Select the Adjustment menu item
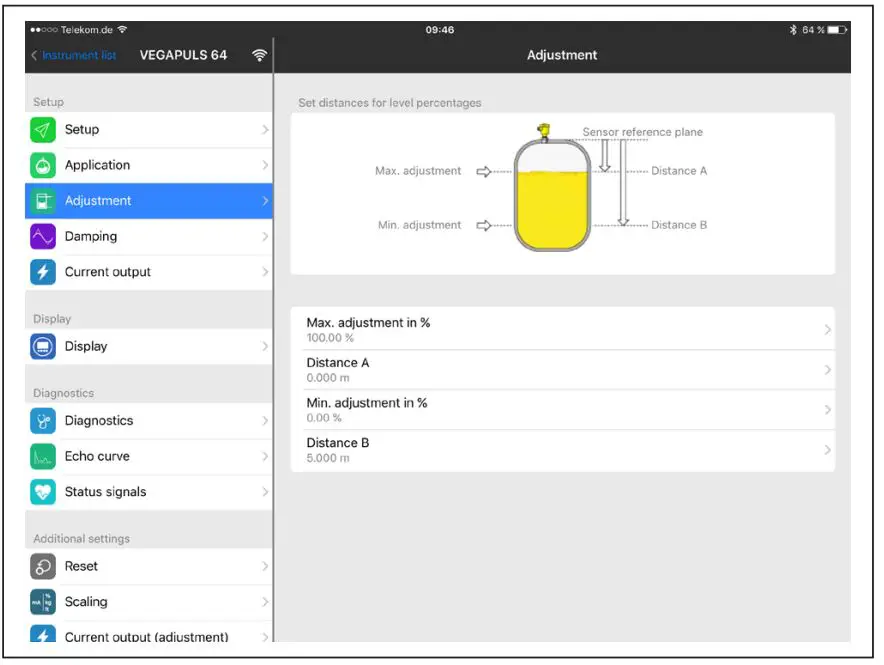The width and height of the screenshot is (884, 665). (x=149, y=201)
